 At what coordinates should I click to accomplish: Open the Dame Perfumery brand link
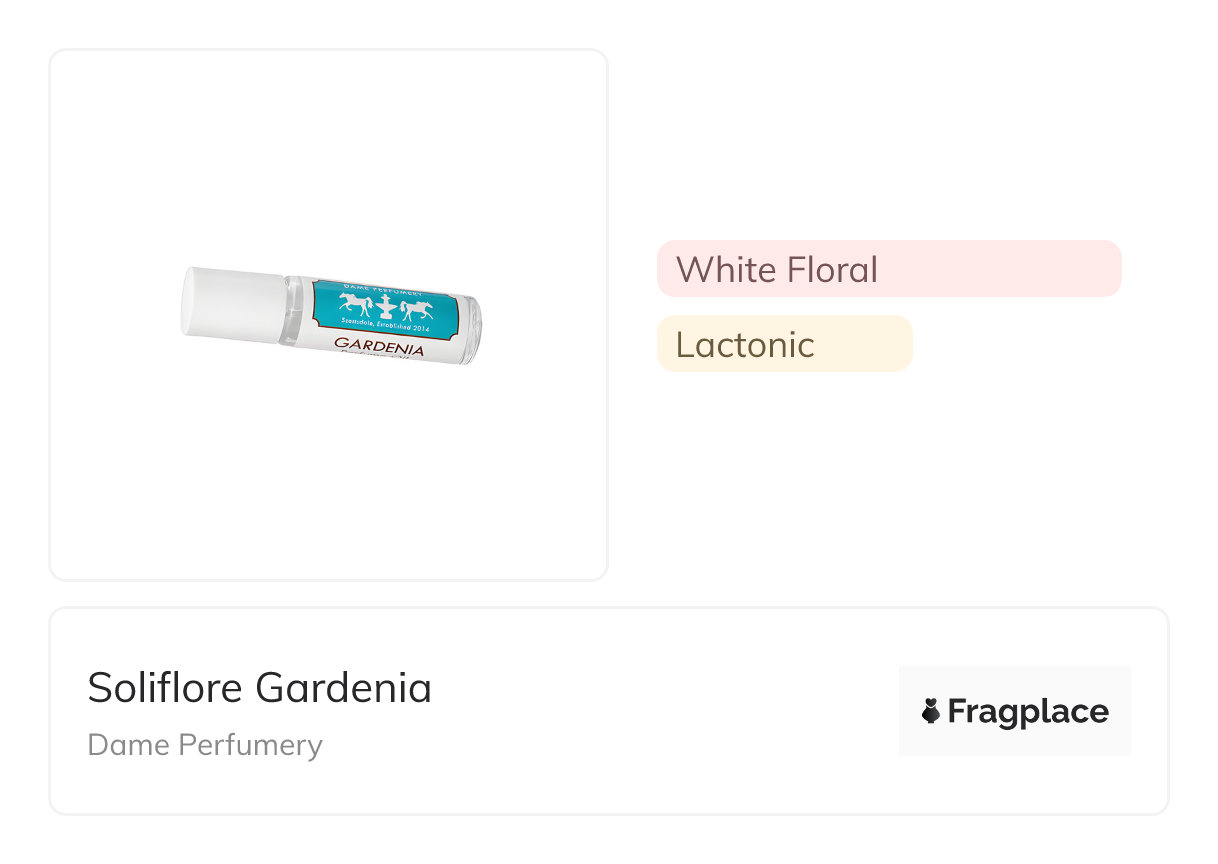pyautogui.click(x=205, y=745)
